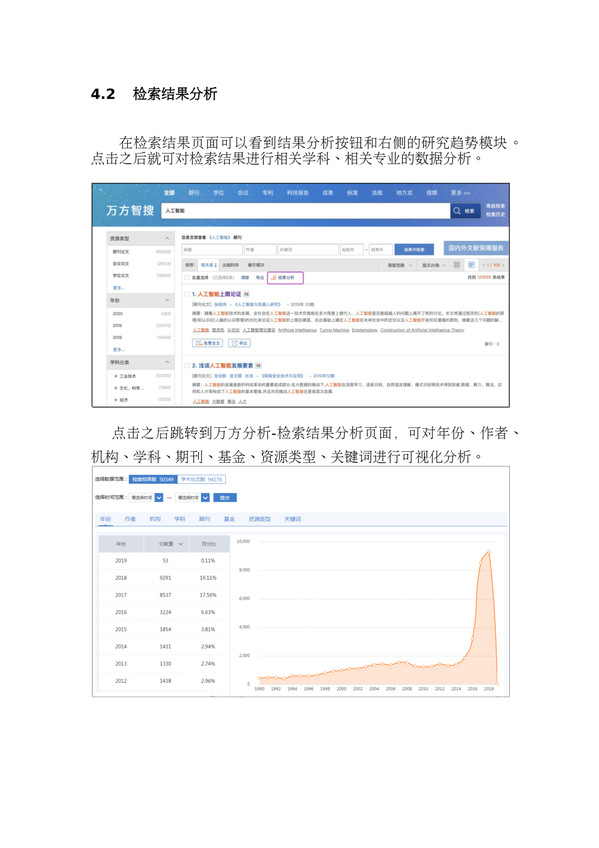
Task: Collapse the 资源类型 sidebar section
Action: (167, 238)
